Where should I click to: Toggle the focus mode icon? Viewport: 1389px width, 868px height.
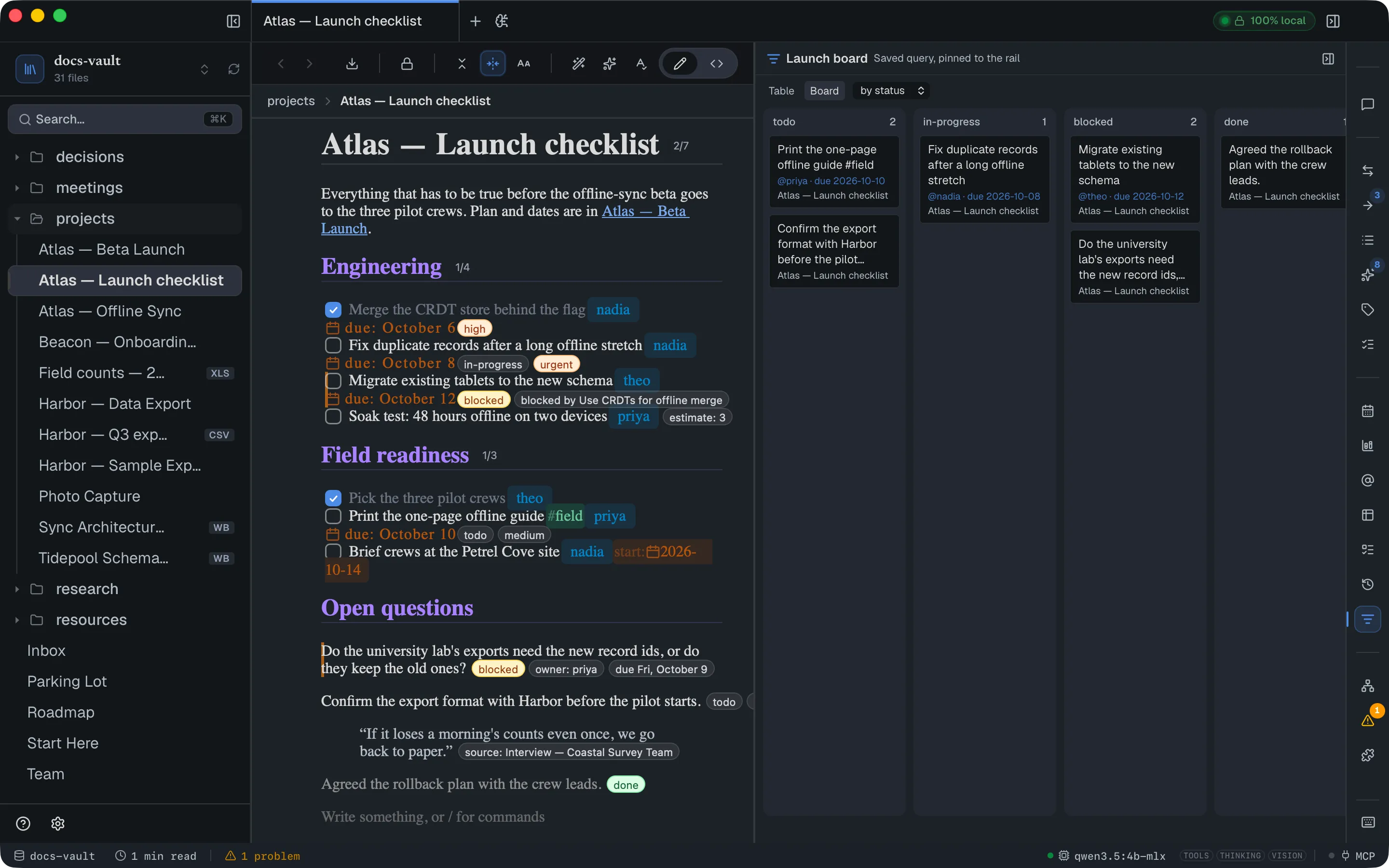(492, 64)
